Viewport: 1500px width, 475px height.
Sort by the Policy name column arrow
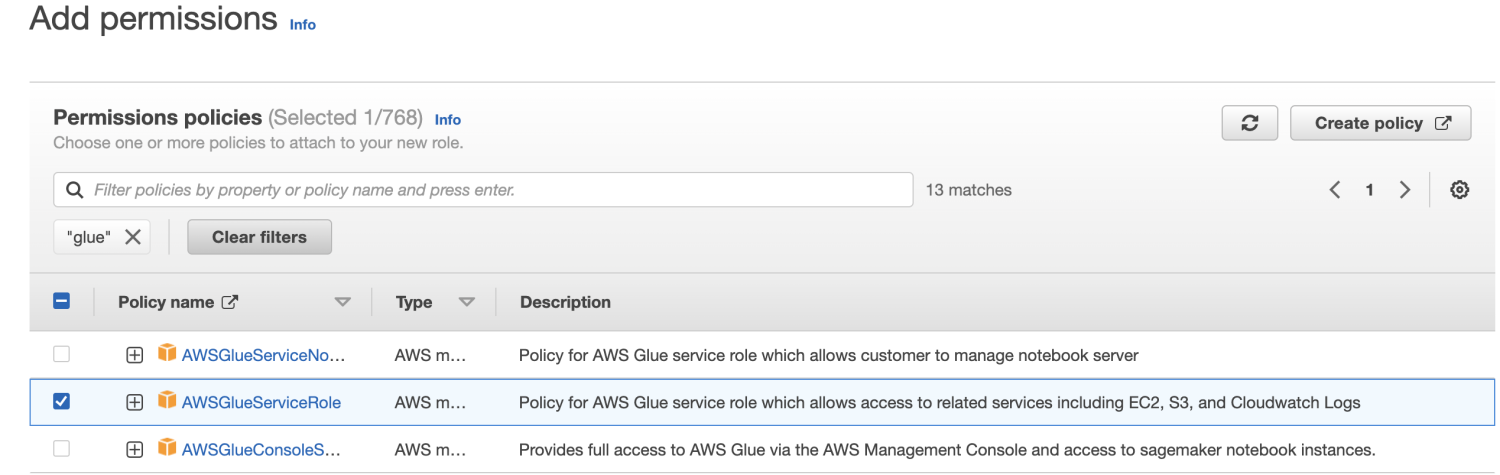(x=343, y=302)
